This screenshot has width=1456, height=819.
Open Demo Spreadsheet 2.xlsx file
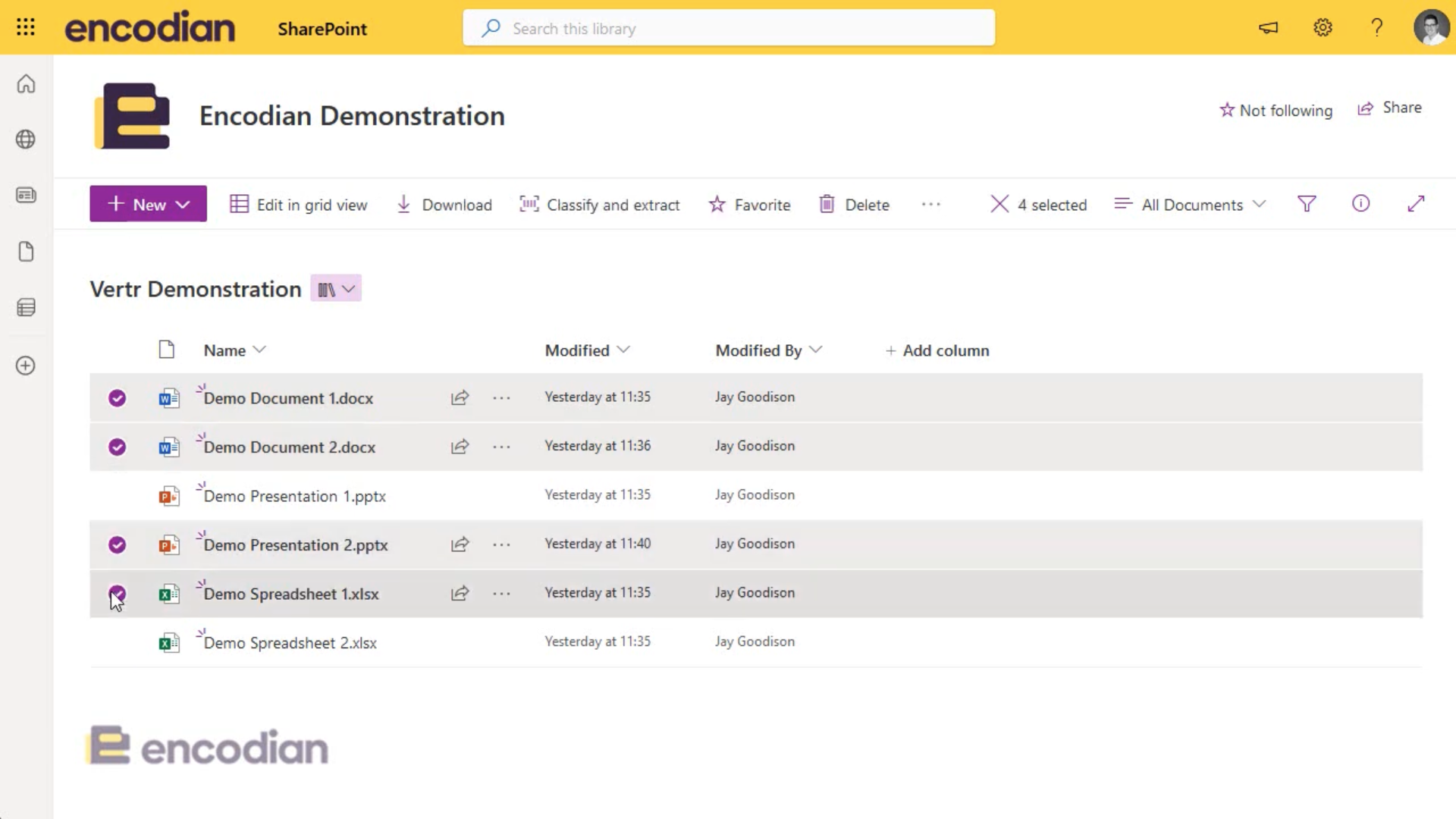(290, 643)
